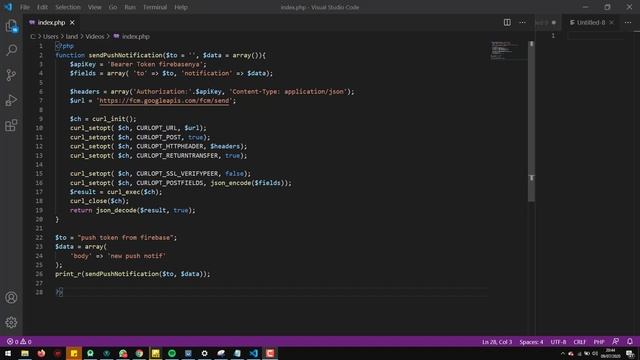
Task: Open the Spotify icon on the taskbar
Action: pyautogui.click(x=172, y=353)
